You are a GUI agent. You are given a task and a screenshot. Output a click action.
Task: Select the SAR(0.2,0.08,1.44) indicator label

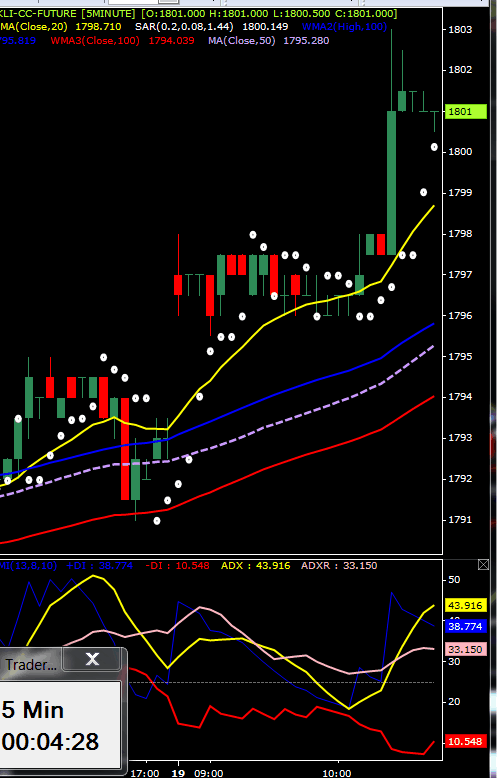click(184, 26)
